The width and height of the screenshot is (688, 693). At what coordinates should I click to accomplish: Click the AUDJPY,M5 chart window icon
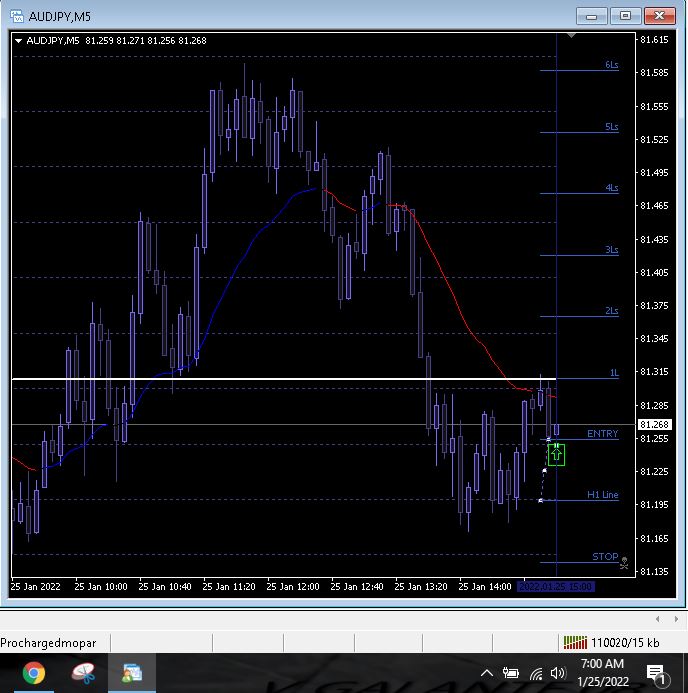pyautogui.click(x=17, y=16)
